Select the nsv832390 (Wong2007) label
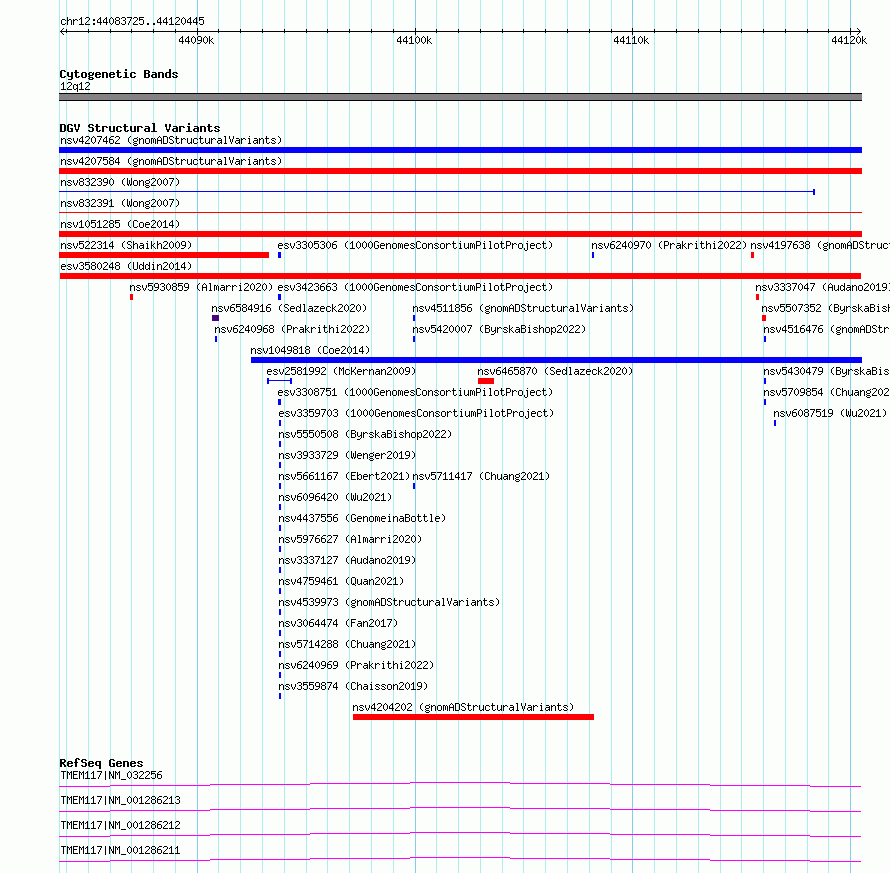The width and height of the screenshot is (890, 873). click(x=120, y=182)
